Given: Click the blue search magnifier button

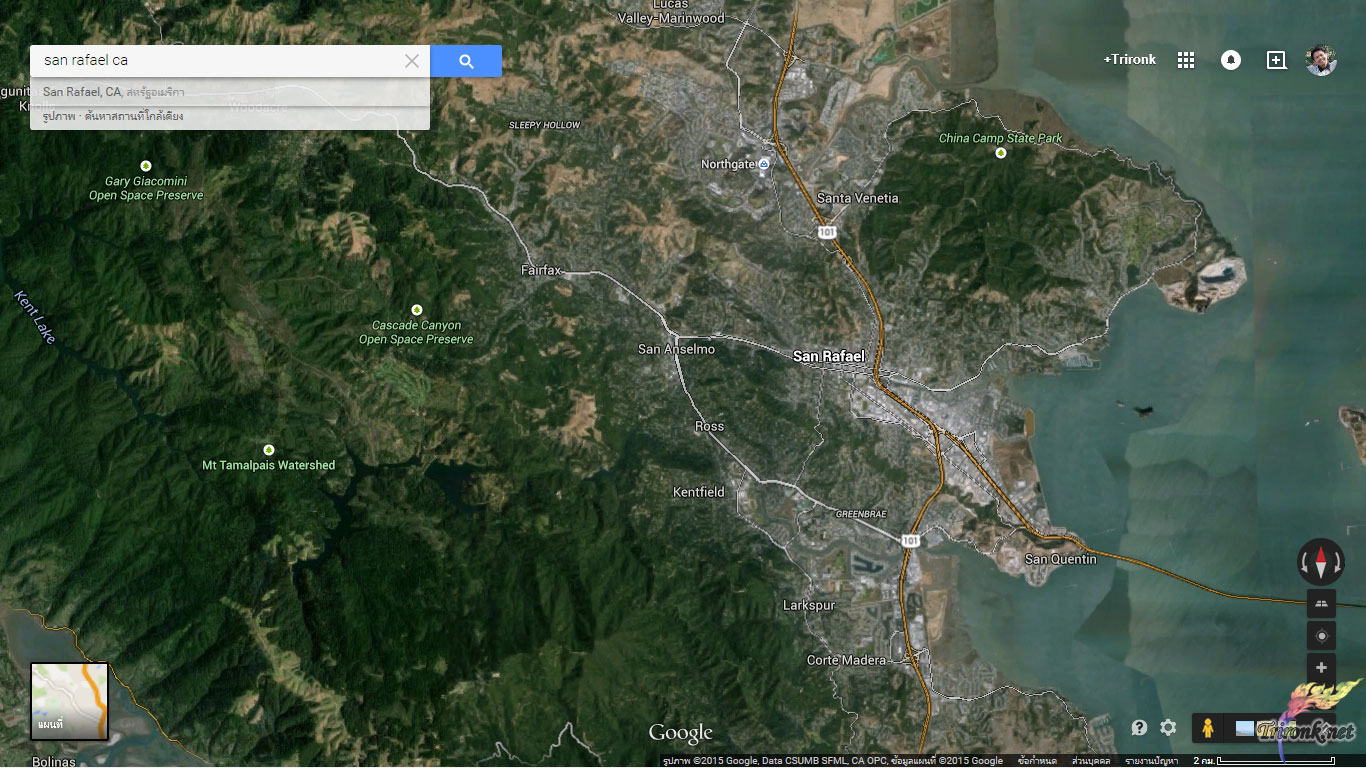Looking at the screenshot, I should pyautogui.click(x=466, y=61).
